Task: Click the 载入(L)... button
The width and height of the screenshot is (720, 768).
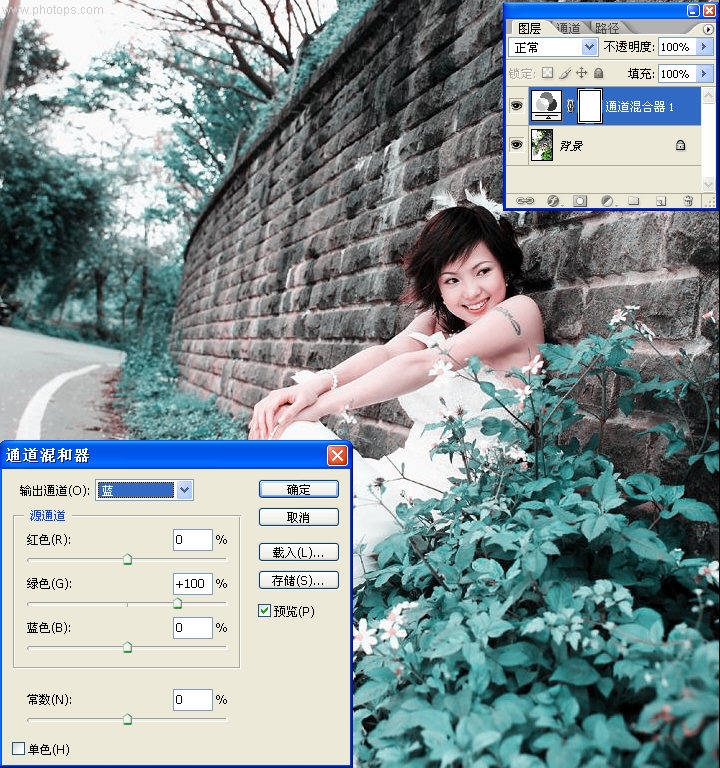Action: point(298,552)
